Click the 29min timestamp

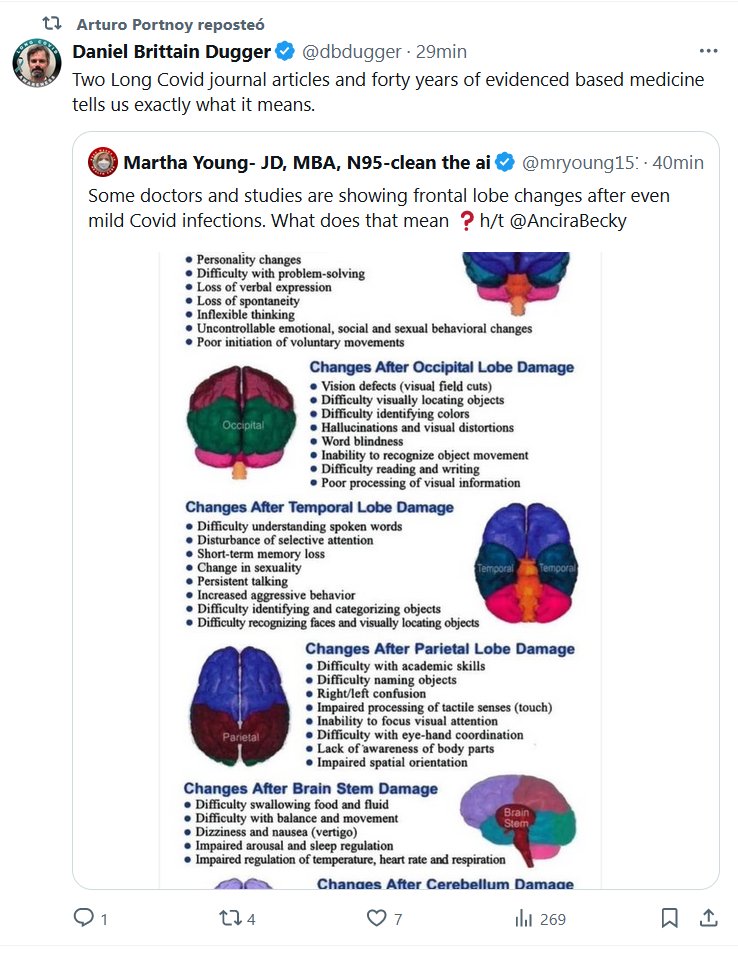coord(441,52)
